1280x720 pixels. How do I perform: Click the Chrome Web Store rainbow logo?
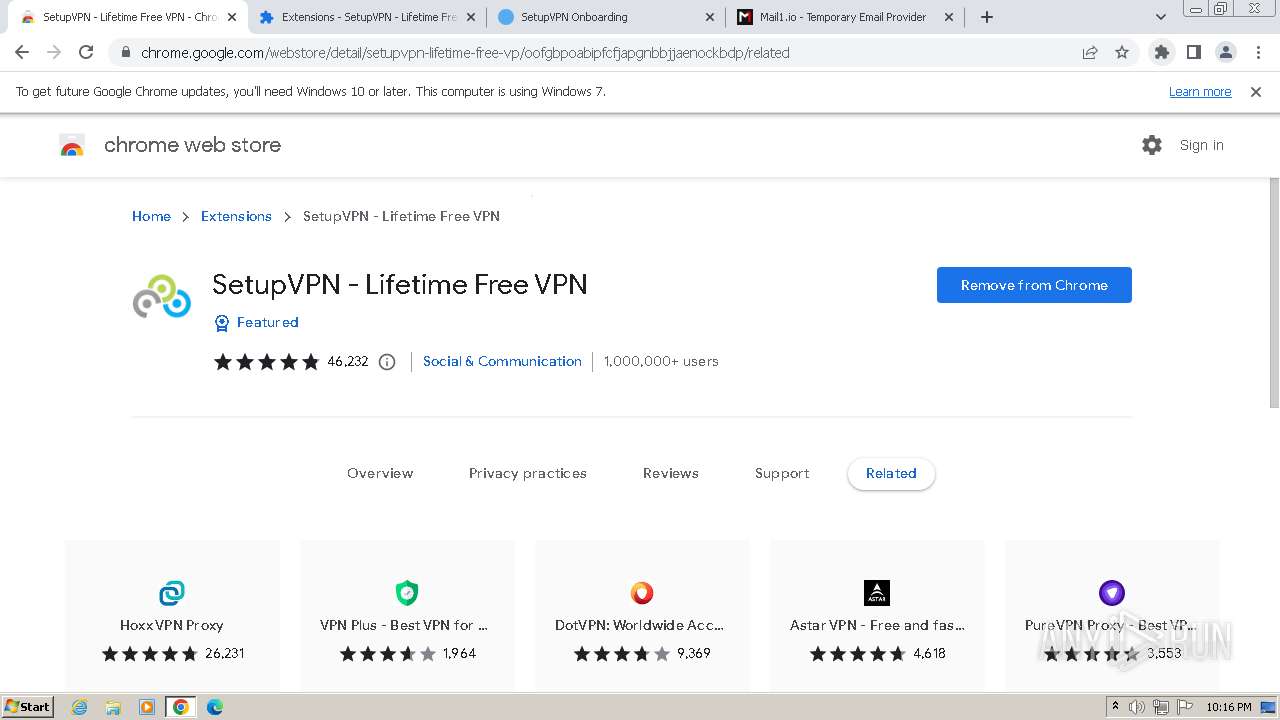72,146
